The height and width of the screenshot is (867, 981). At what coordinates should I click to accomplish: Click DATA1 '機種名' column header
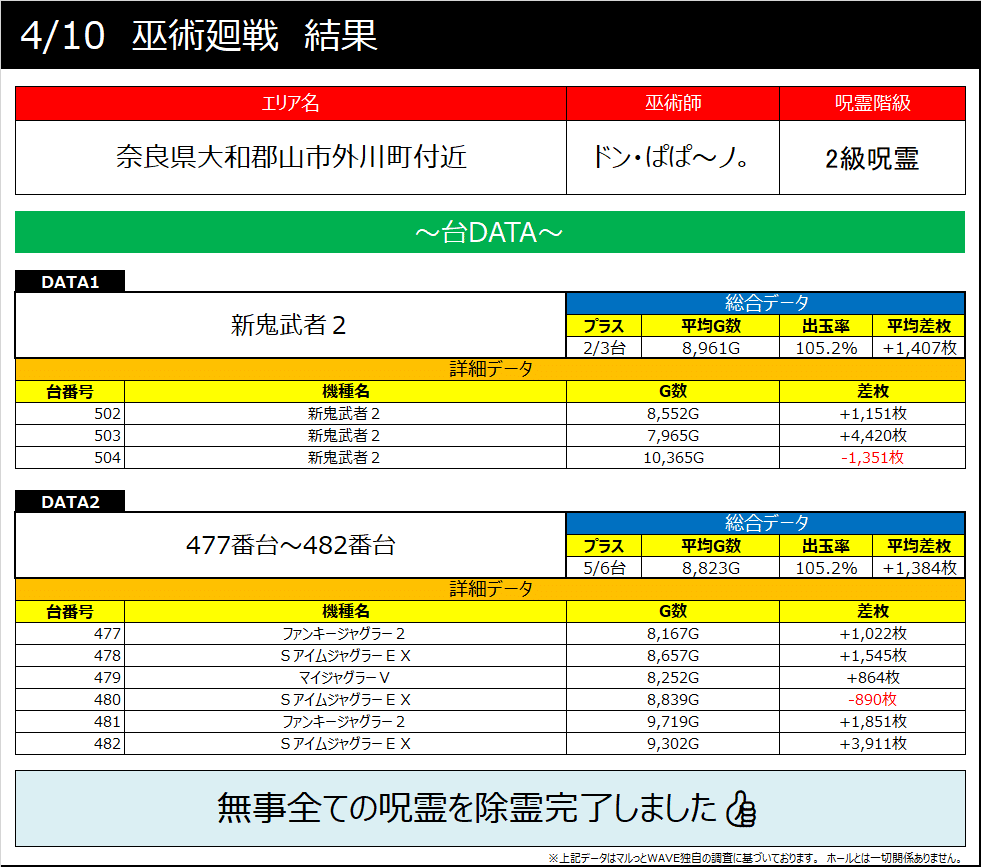[x=345, y=392]
